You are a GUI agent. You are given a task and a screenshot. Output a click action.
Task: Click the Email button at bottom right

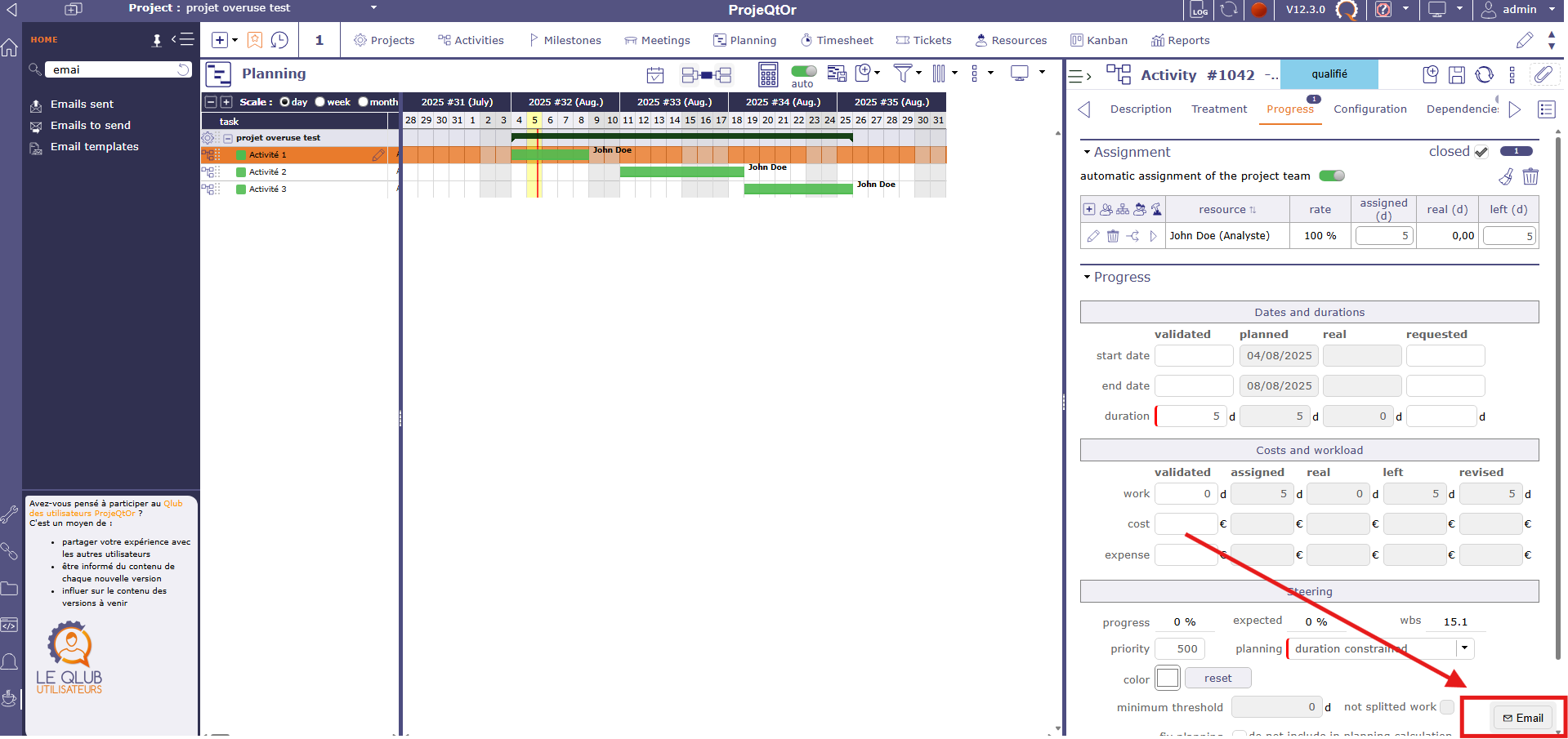1523,718
